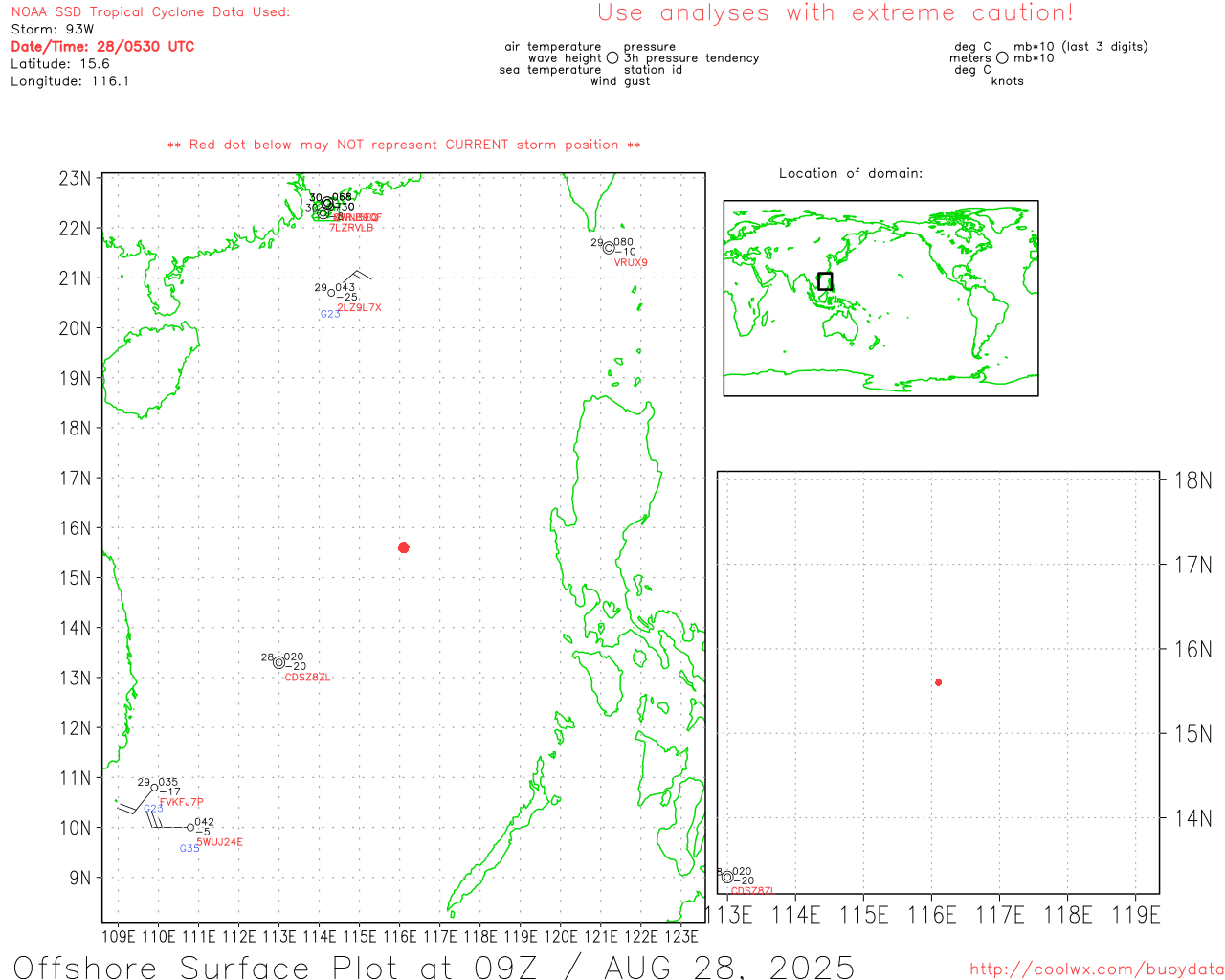This screenshot has height=980, width=1225.
Task: Select the VRUX9 station circle marker
Action: pos(609,248)
